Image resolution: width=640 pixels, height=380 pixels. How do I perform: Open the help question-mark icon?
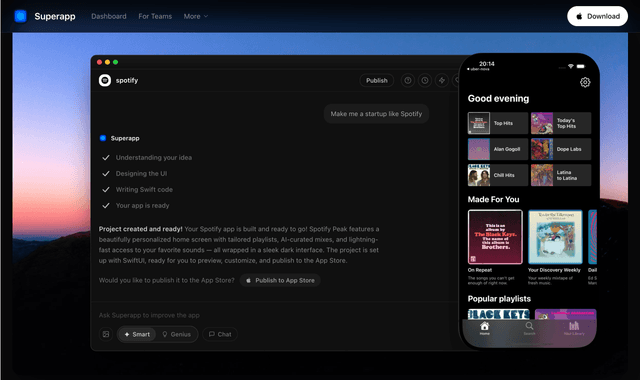point(408,80)
